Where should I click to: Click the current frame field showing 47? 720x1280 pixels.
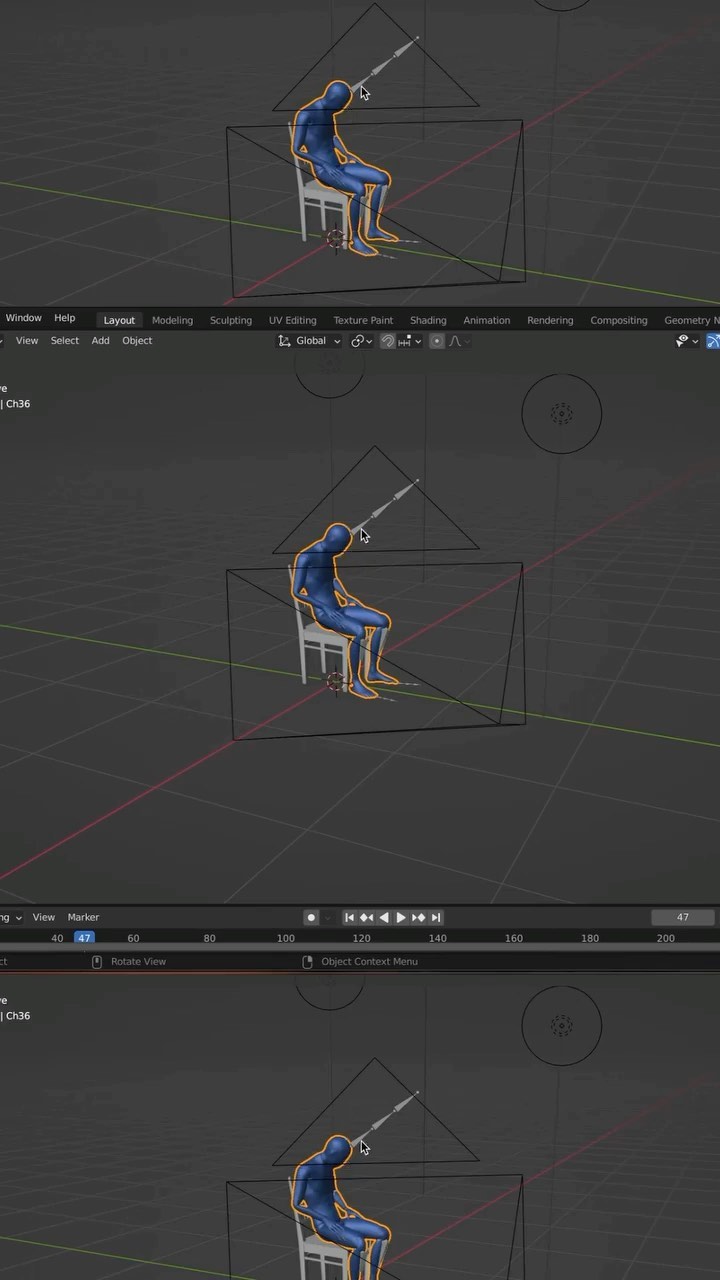point(683,917)
